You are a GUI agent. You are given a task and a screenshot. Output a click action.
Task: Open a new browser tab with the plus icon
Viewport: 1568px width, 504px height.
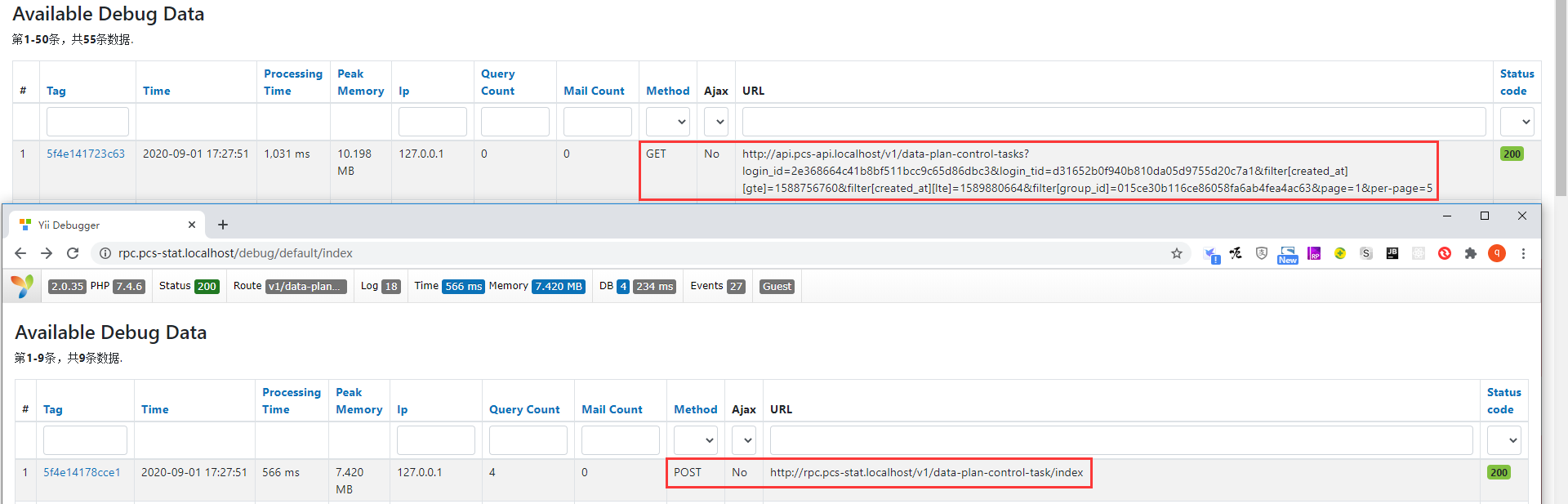click(x=223, y=225)
